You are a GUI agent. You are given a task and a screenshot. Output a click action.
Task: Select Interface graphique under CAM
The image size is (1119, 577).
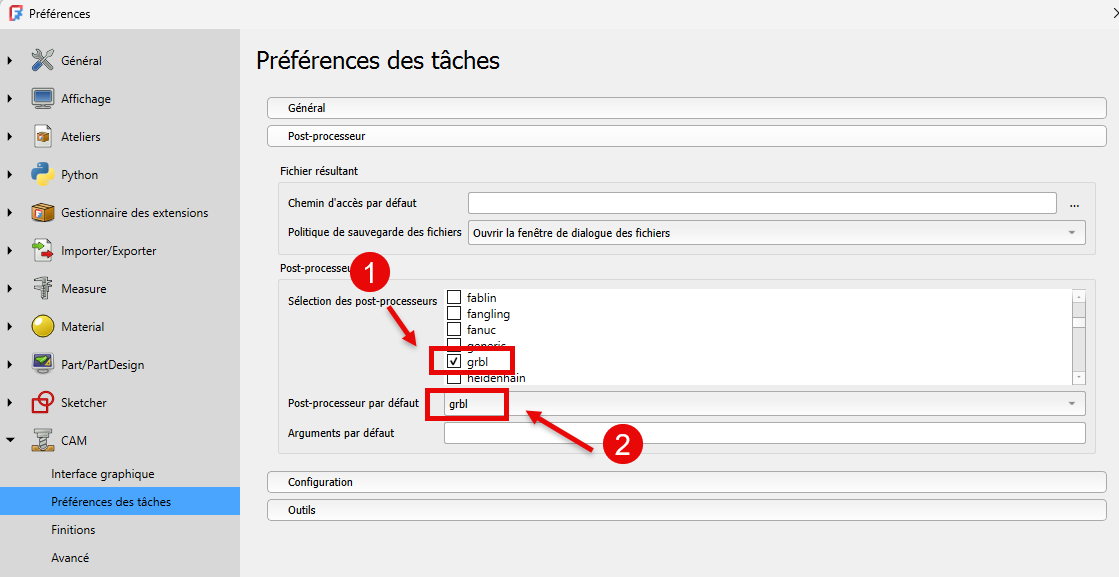tap(103, 474)
